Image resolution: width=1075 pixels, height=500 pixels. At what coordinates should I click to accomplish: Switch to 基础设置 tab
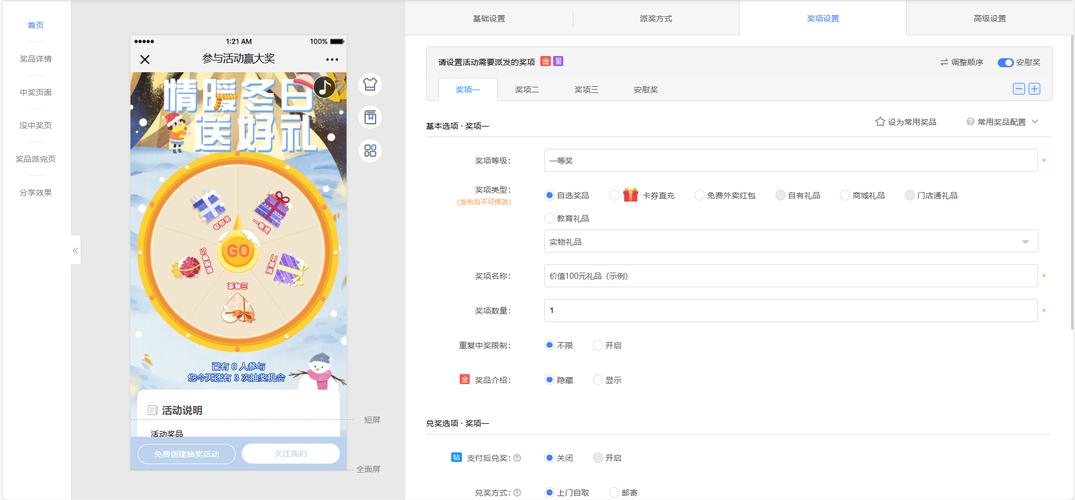(489, 19)
